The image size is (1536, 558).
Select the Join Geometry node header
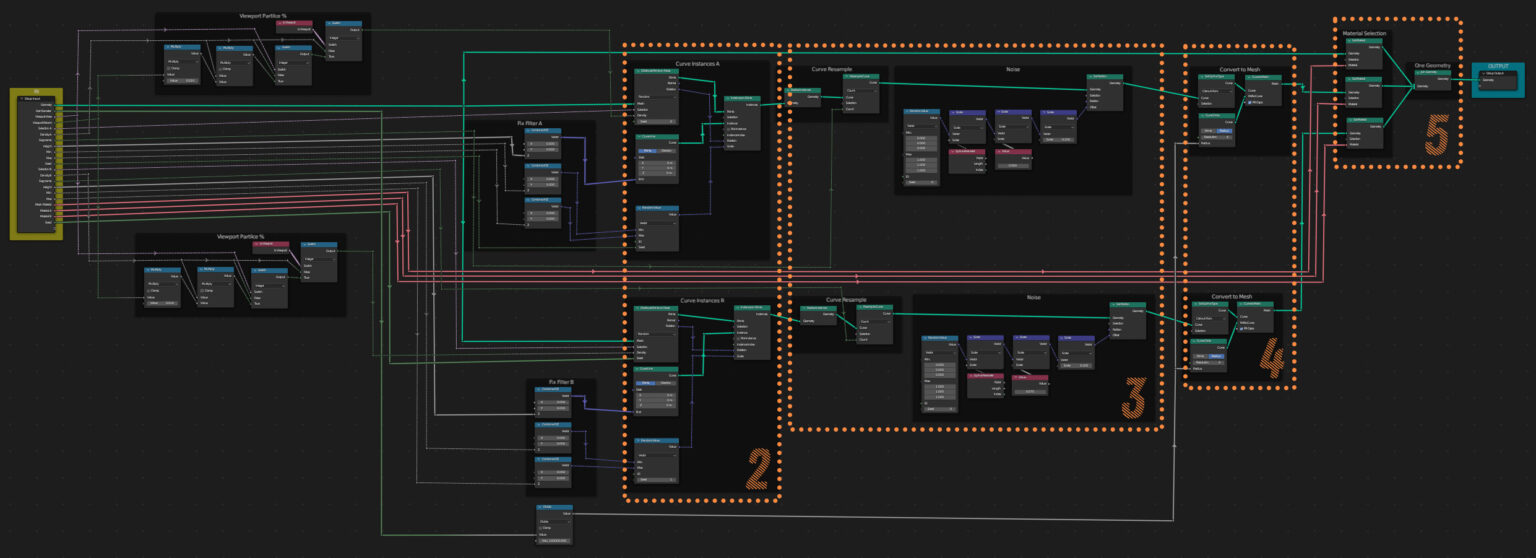[1432, 72]
